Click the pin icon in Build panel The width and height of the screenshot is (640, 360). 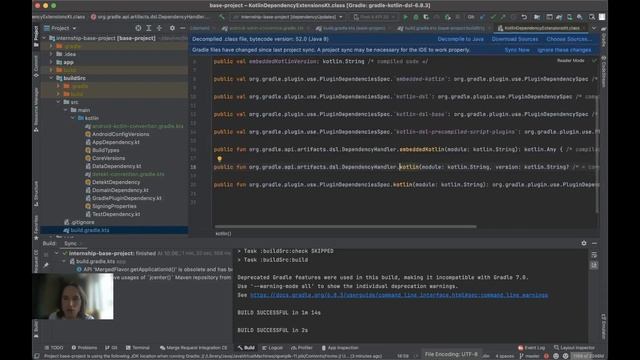click(46, 265)
